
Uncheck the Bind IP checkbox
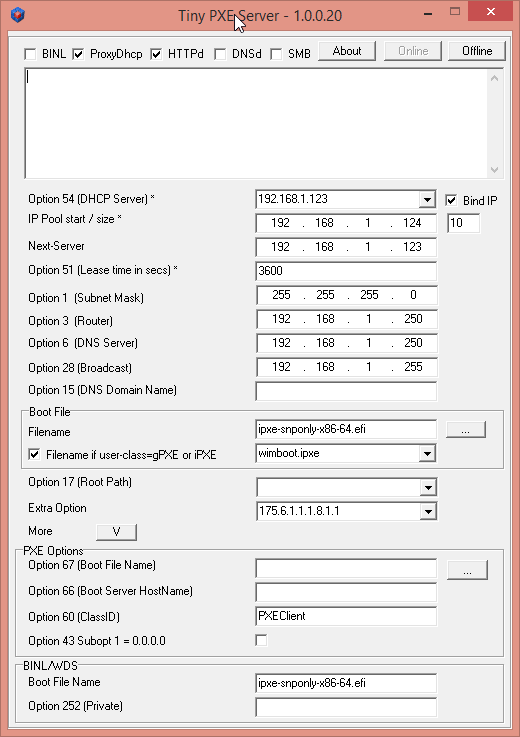coord(451,200)
